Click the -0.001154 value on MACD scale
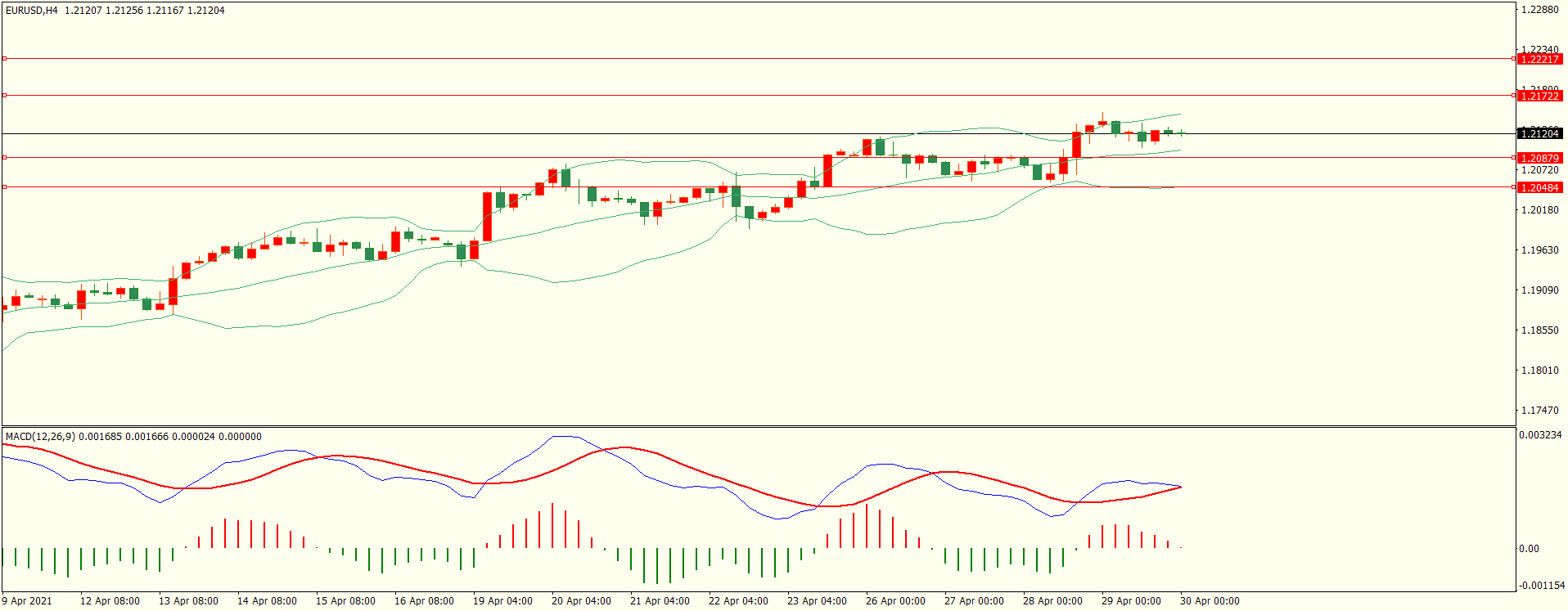This screenshot has width=1568, height=611. click(1542, 586)
